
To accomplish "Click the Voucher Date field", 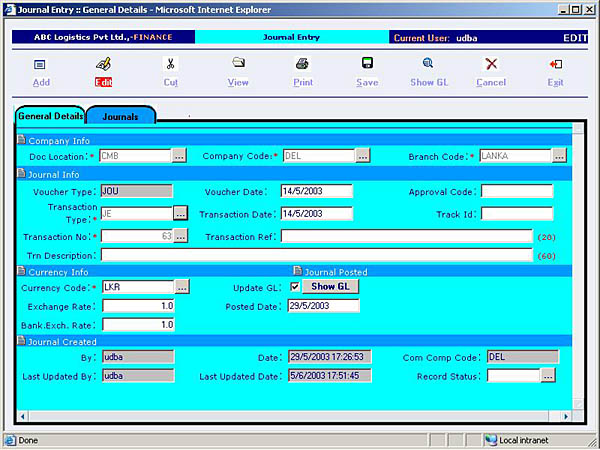I will click(x=316, y=191).
